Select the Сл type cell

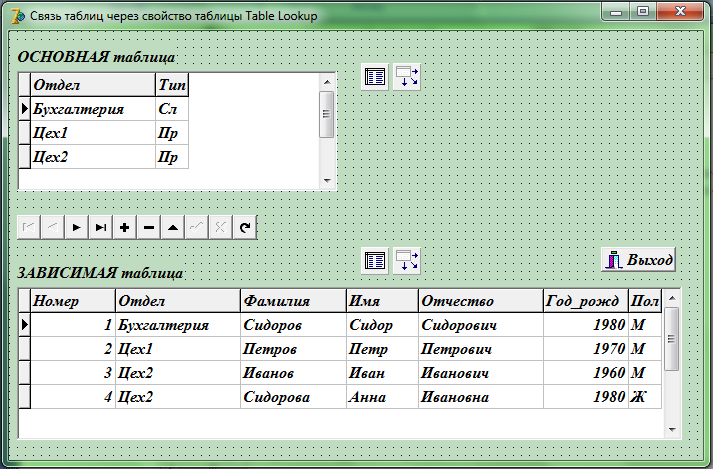[x=172, y=109]
